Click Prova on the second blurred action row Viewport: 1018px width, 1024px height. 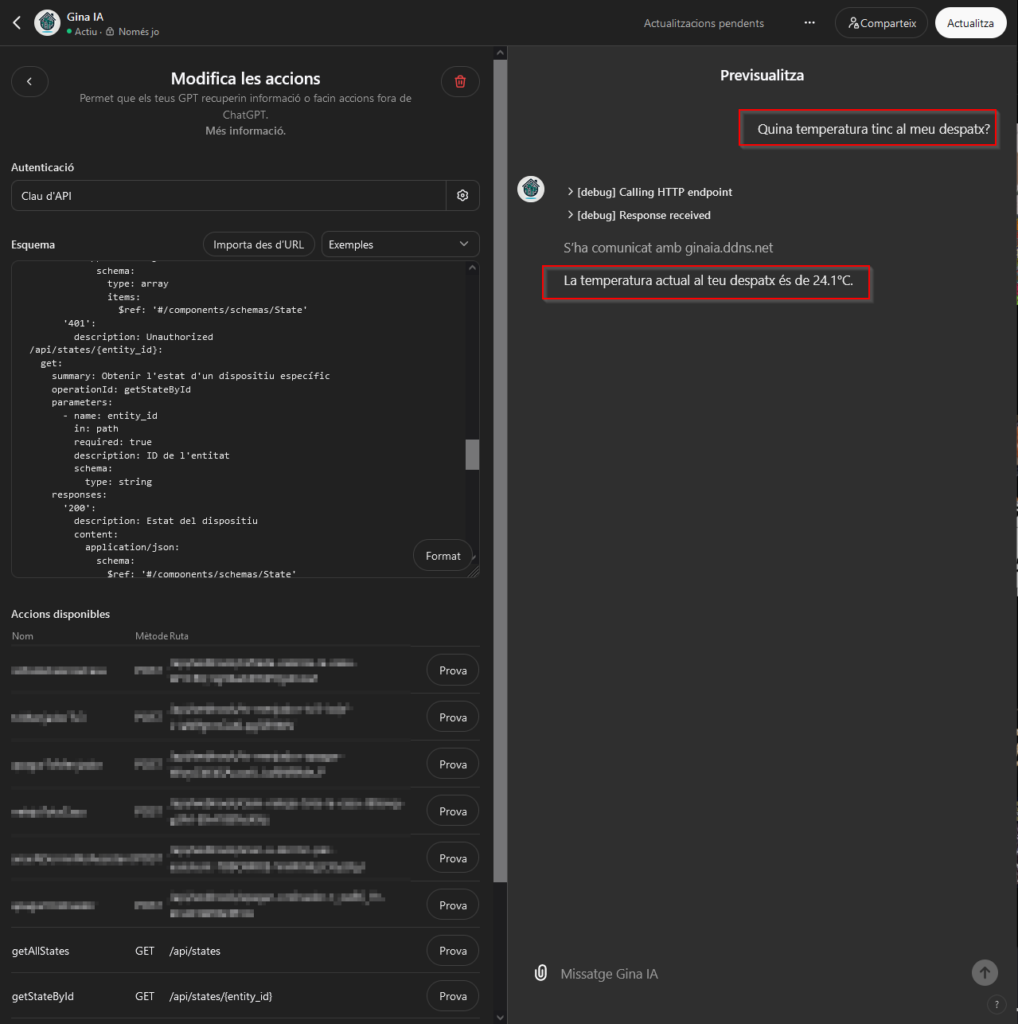coord(453,718)
